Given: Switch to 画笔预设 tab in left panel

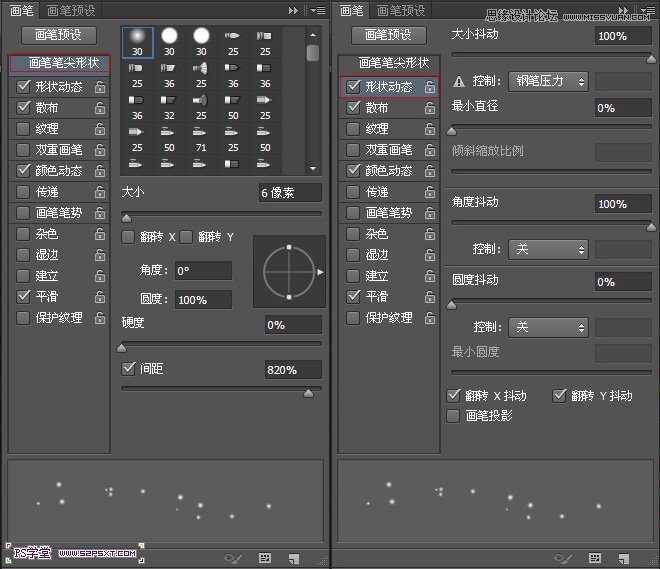Looking at the screenshot, I should pyautogui.click(x=71, y=11).
